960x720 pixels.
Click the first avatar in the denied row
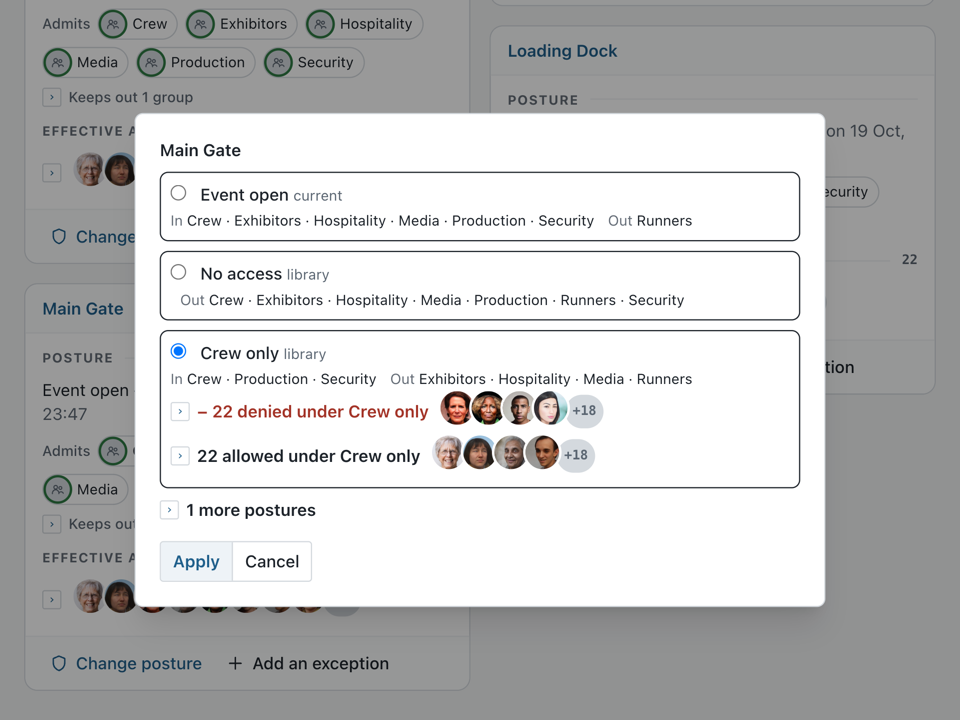click(x=457, y=409)
